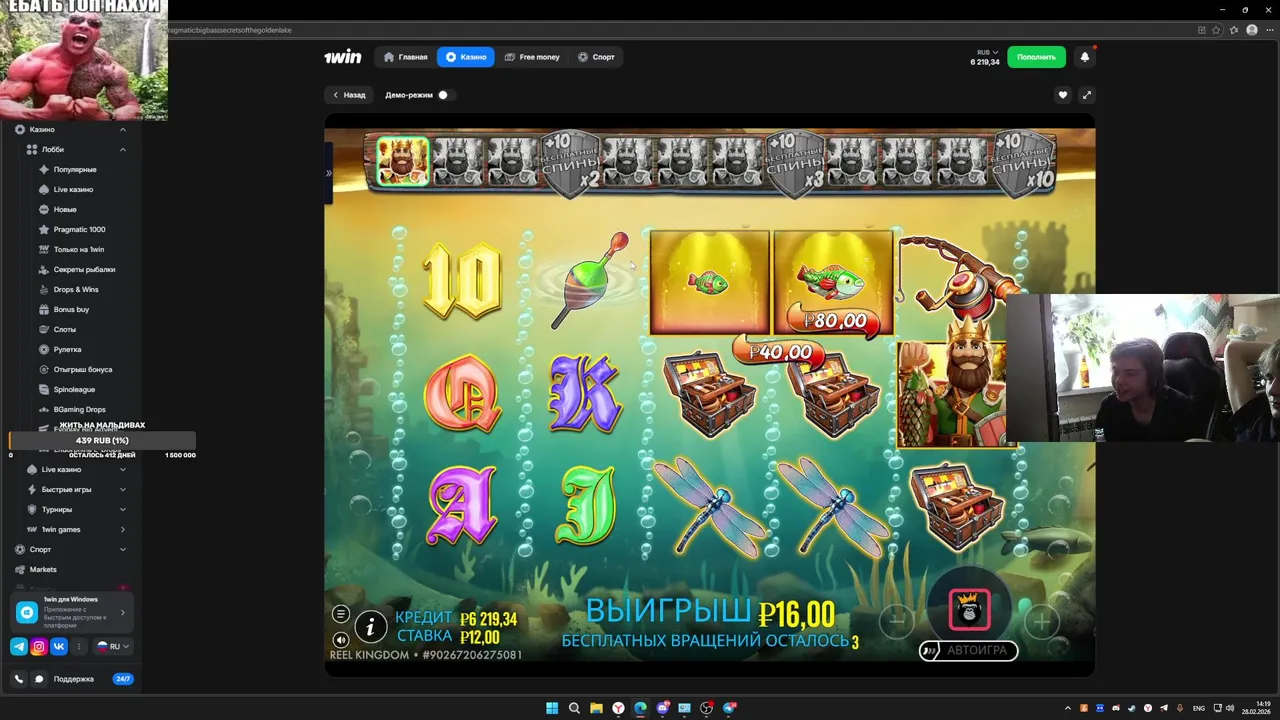Expand the game to fullscreen
The width and height of the screenshot is (1280, 720).
pos(1087,95)
